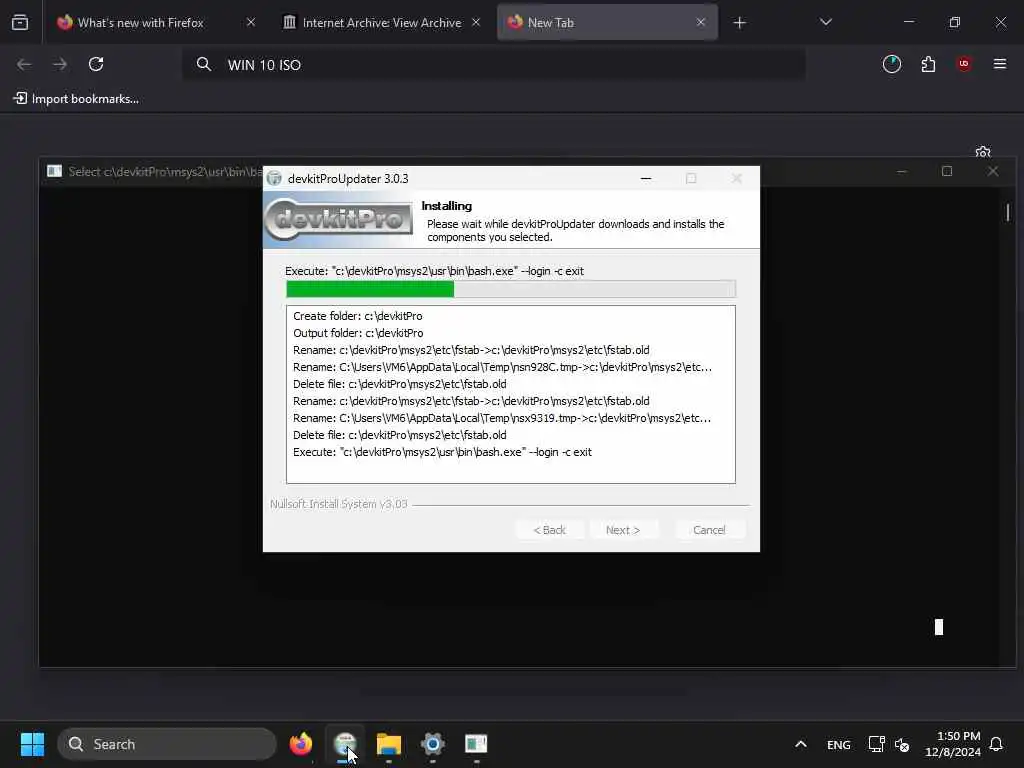Show hidden system tray icons

coord(801,744)
